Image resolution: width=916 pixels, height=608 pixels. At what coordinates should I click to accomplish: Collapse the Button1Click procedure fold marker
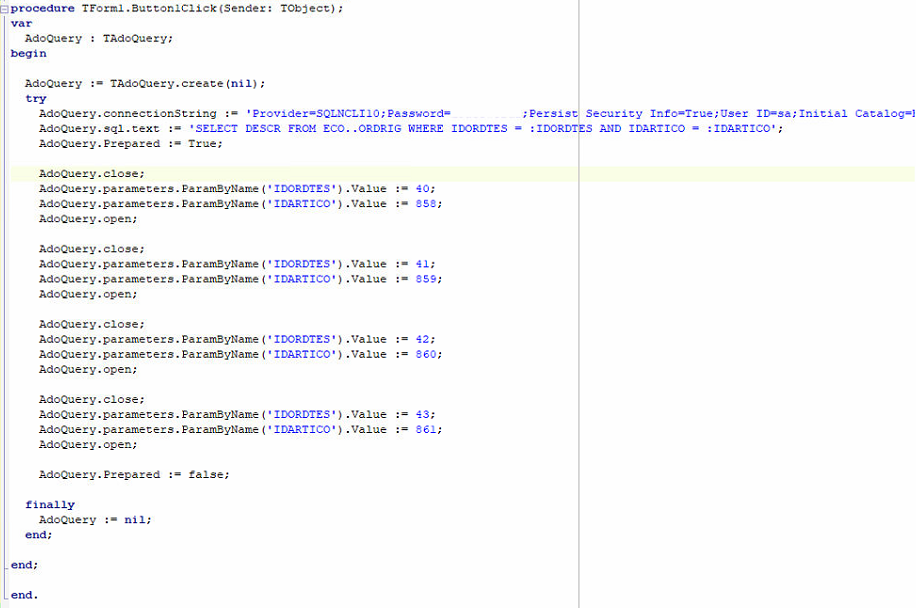click(5, 8)
